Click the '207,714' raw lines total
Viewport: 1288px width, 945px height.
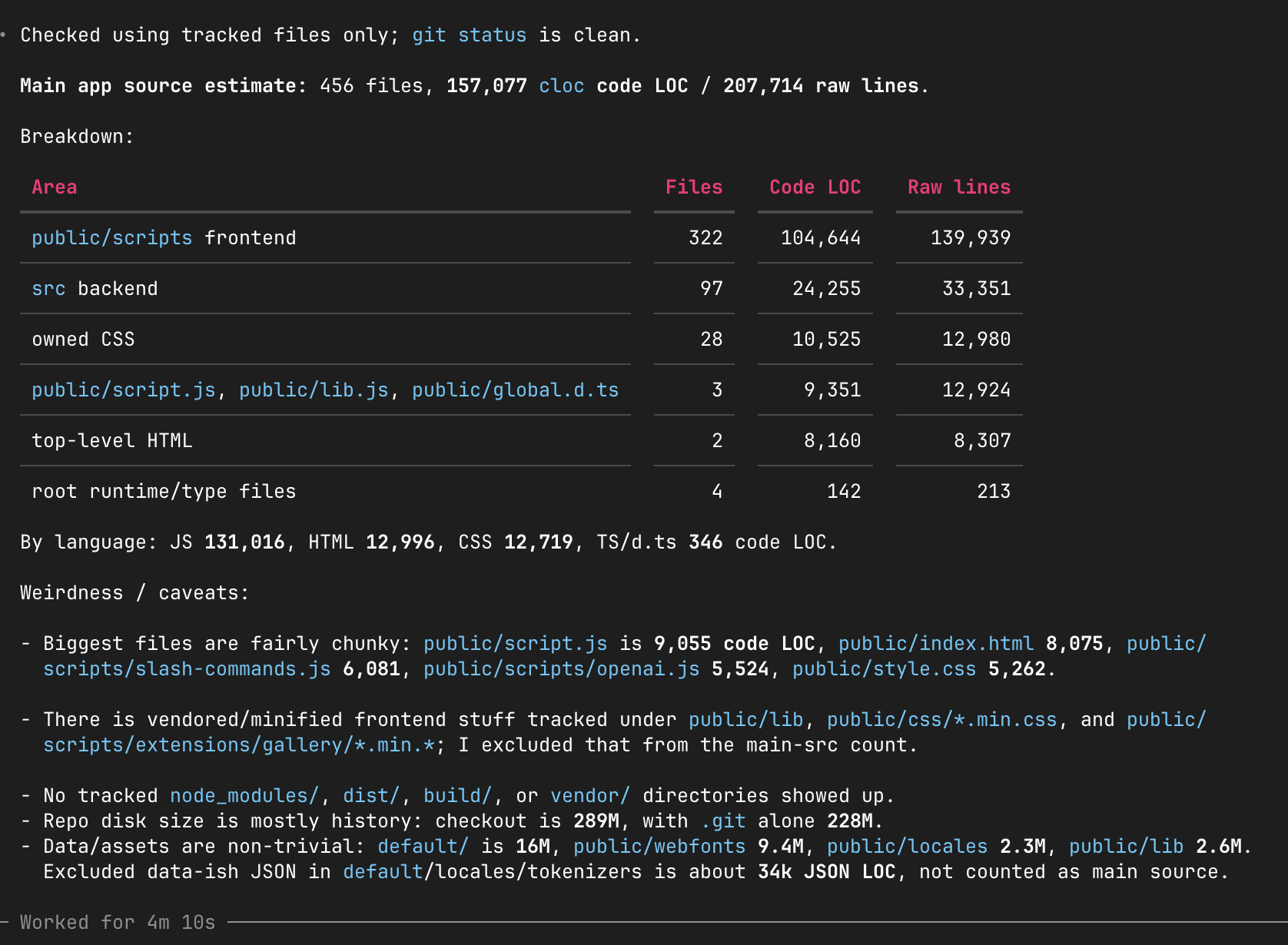pos(763,86)
